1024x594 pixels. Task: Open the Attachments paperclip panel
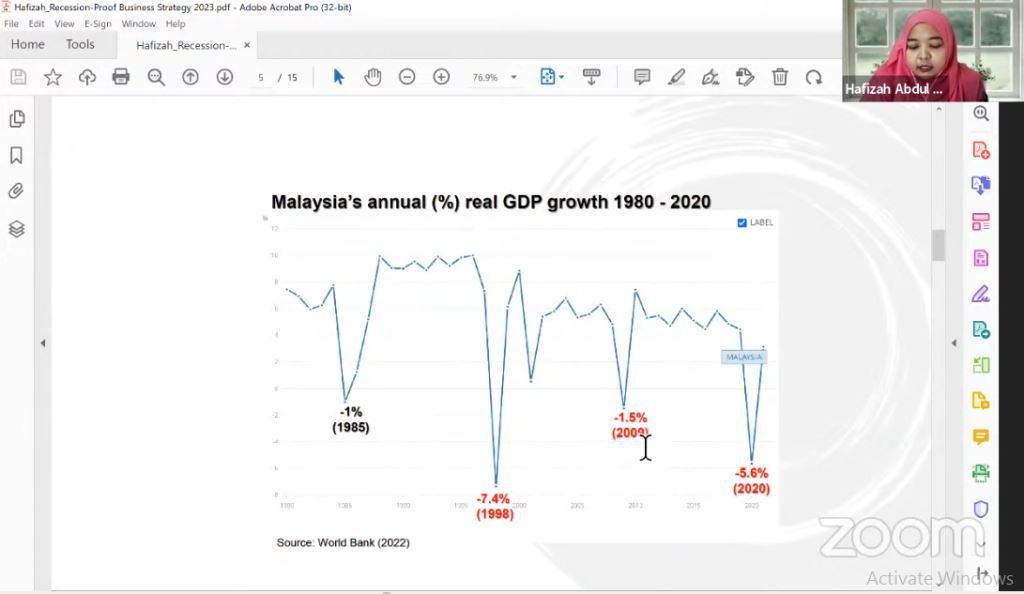click(16, 191)
